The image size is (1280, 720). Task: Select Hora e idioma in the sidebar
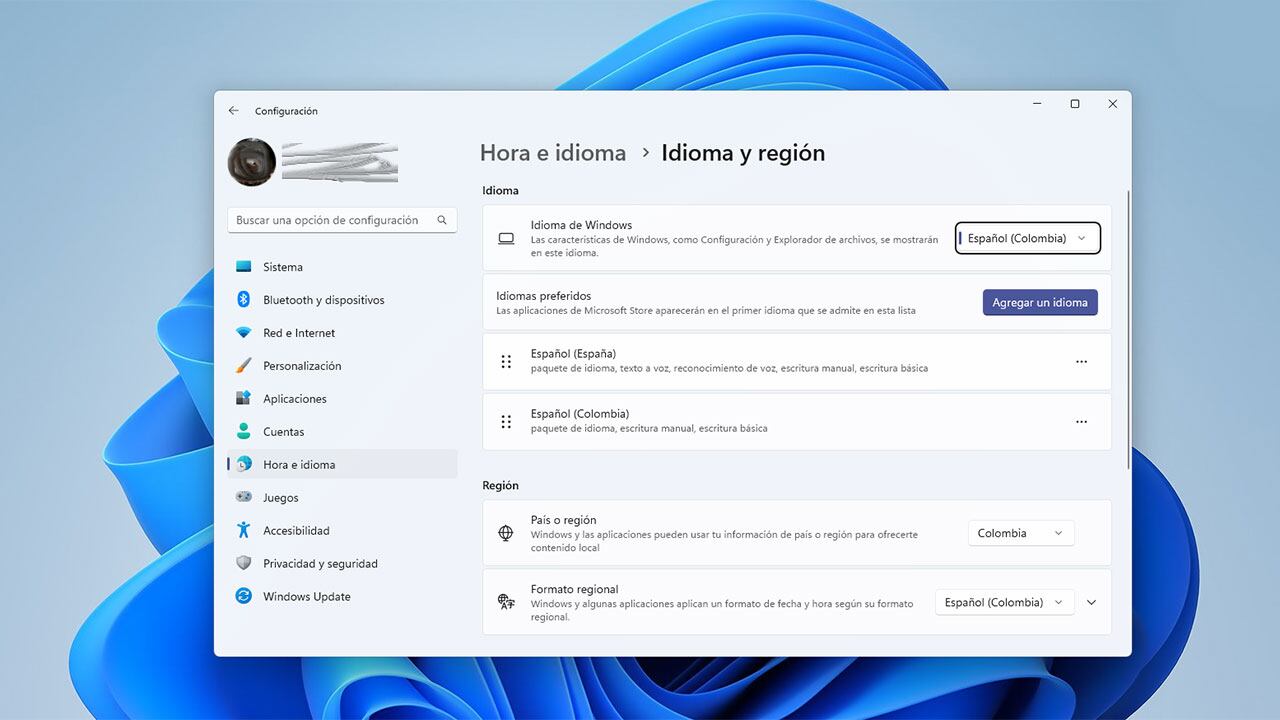coord(300,464)
